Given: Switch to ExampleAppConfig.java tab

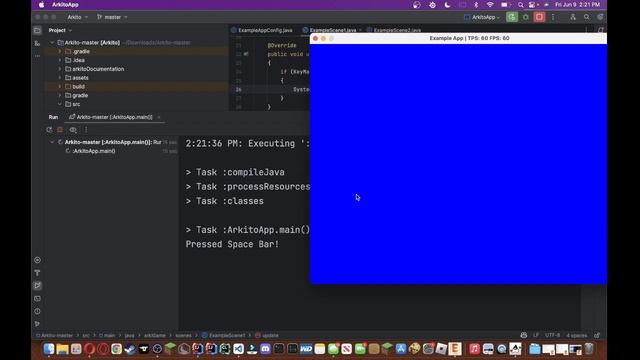Looking at the screenshot, I should click(262, 30).
